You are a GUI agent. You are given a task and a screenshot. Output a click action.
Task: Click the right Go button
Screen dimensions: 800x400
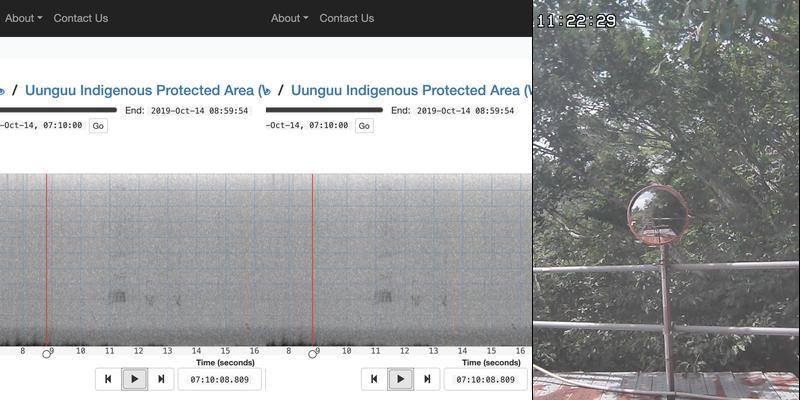click(x=364, y=126)
